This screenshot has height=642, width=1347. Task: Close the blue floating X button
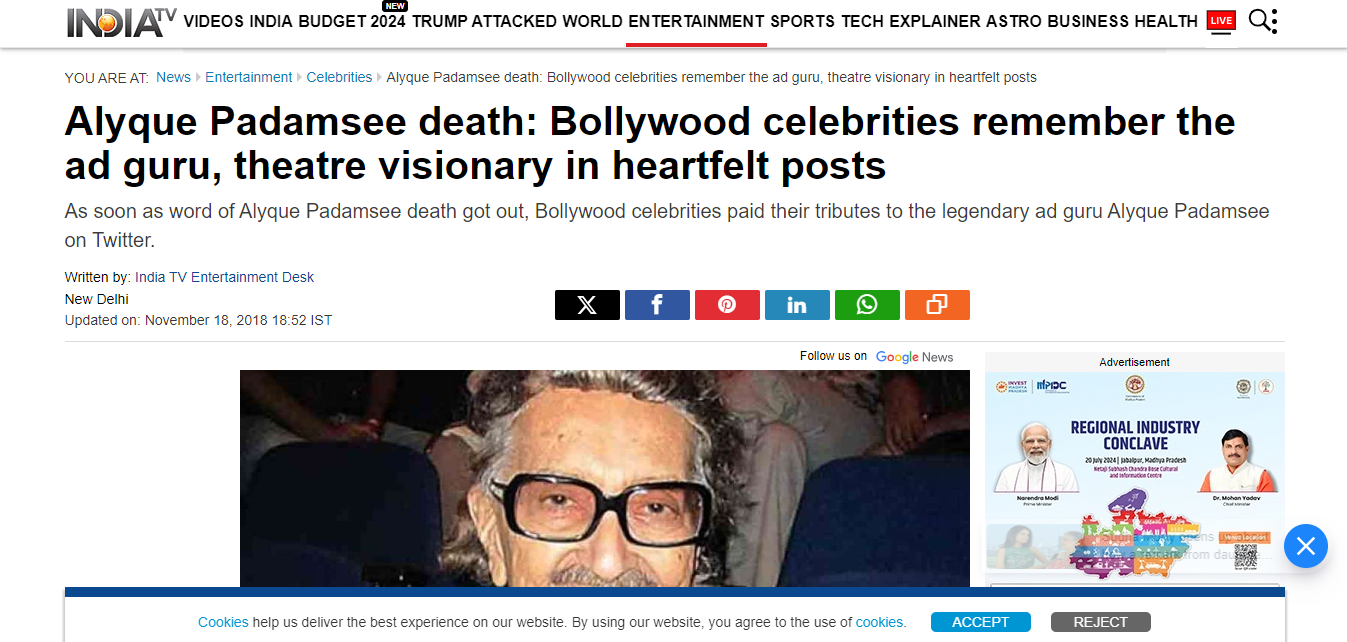(x=1305, y=546)
